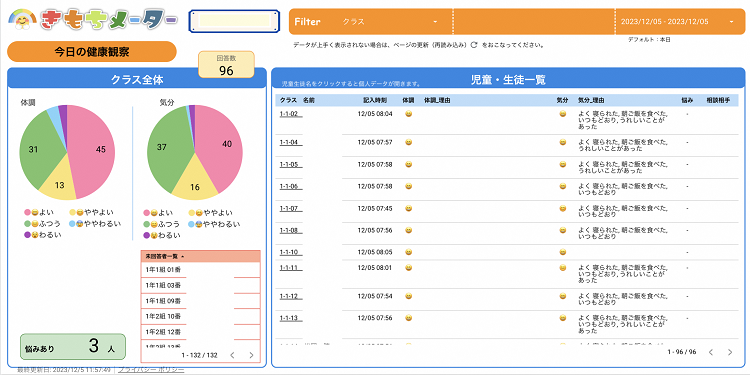Open student 1-1-13 link
The image size is (750, 375).
(290, 318)
